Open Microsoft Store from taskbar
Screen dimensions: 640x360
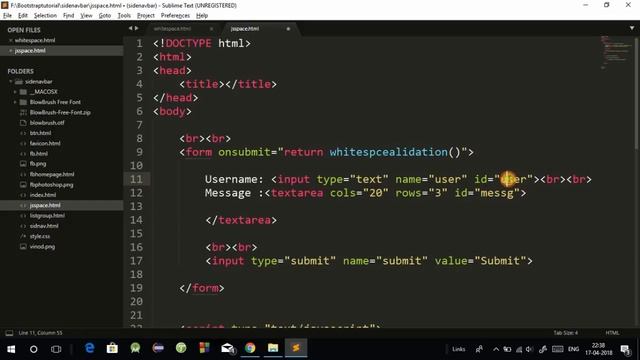pyautogui.click(x=112, y=348)
